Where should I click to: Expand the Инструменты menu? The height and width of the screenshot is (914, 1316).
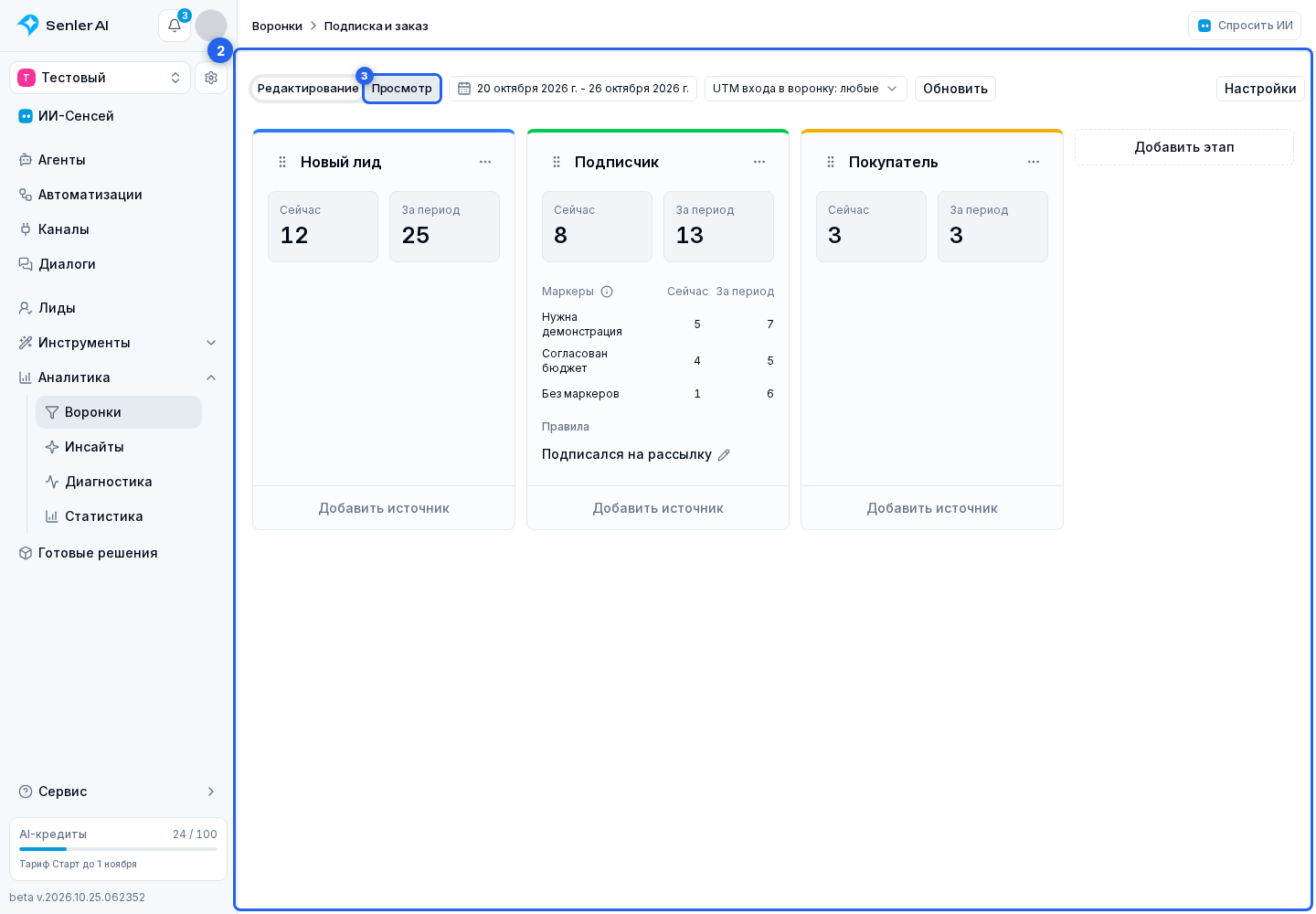click(x=118, y=343)
